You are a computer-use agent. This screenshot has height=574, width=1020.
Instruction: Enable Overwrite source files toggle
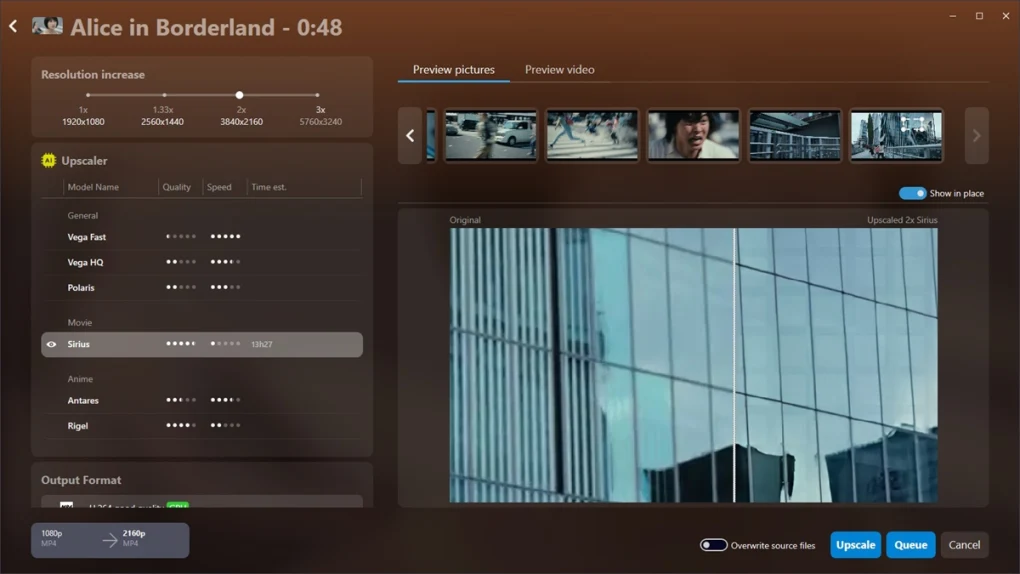click(713, 545)
